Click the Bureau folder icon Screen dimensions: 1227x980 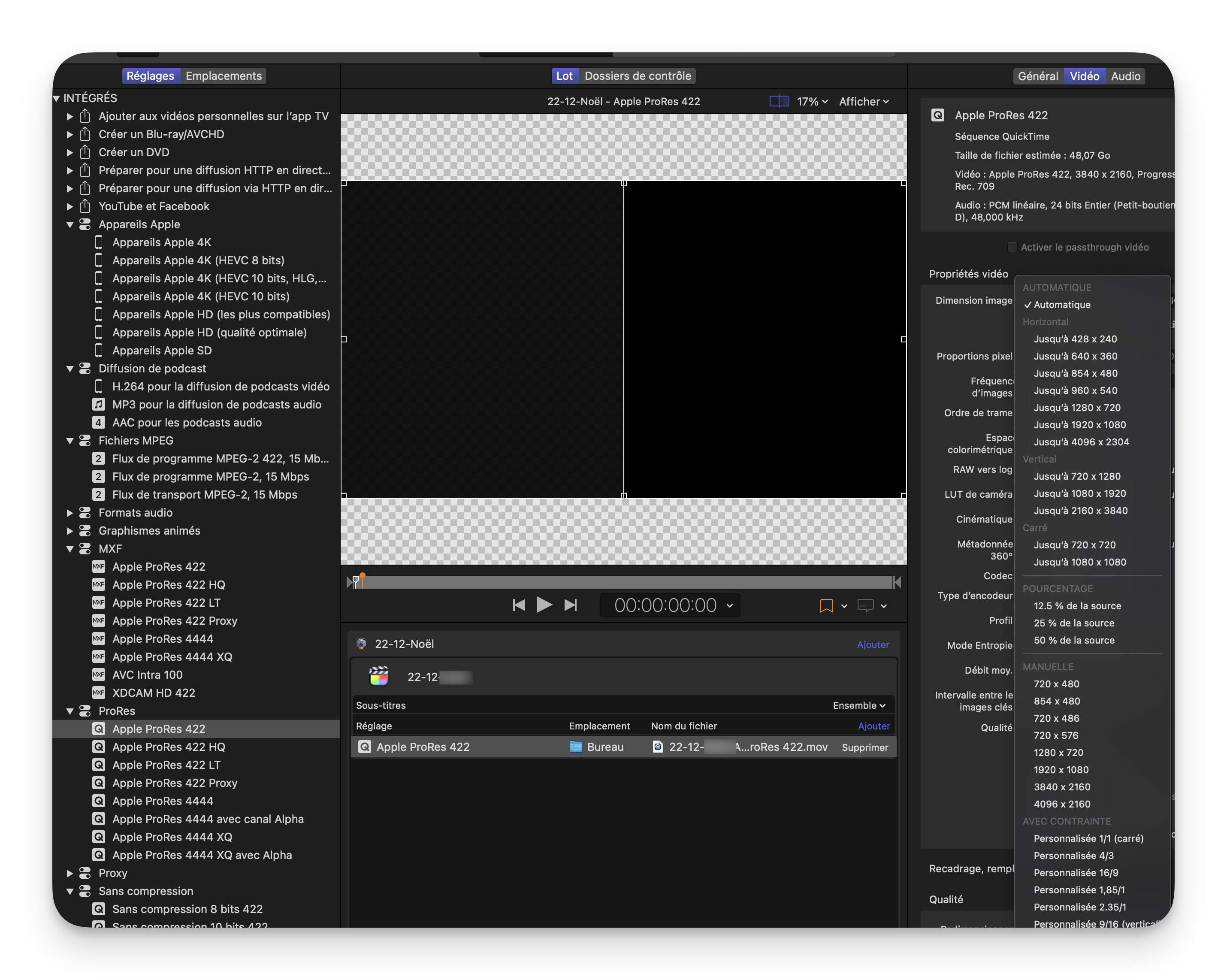[575, 747]
